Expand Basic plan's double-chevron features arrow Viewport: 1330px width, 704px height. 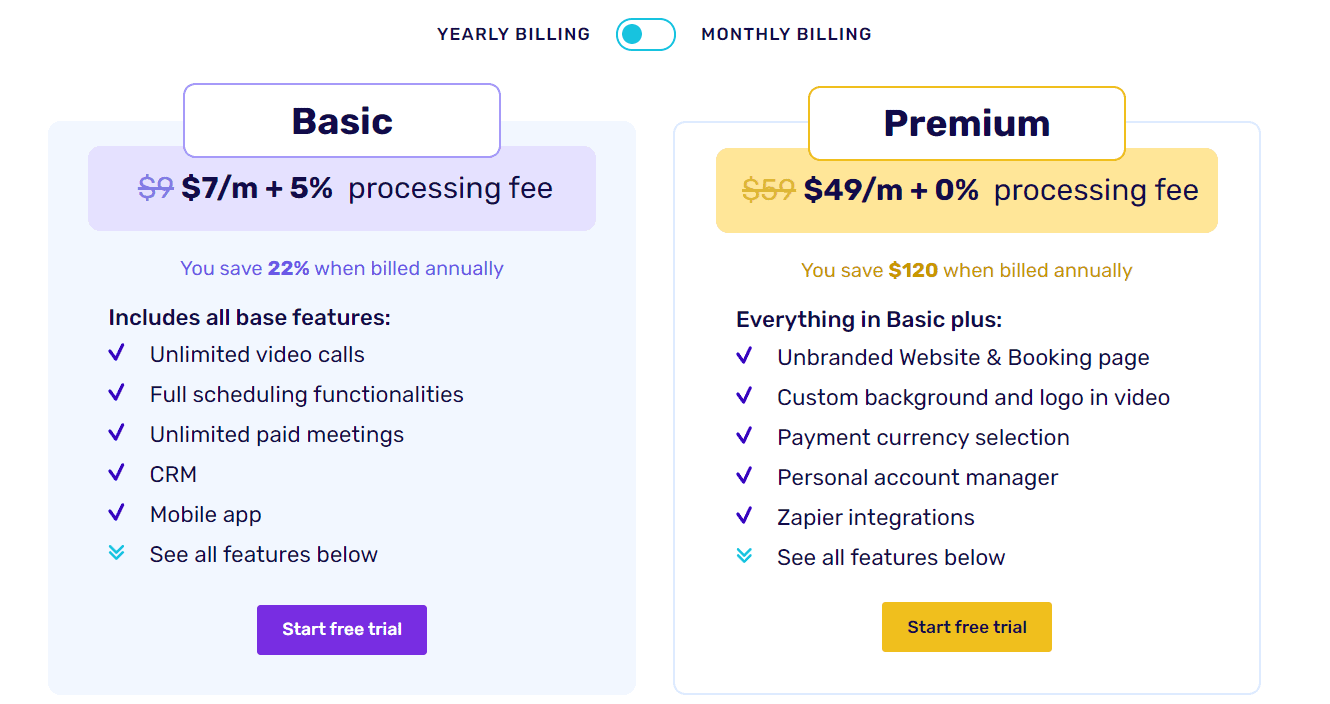(x=116, y=553)
